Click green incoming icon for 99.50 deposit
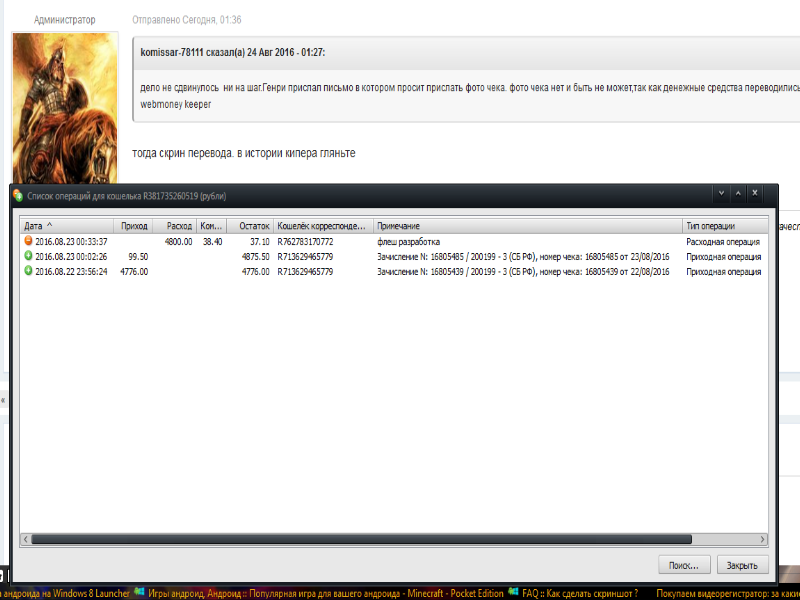800x600 pixels. click(28, 256)
